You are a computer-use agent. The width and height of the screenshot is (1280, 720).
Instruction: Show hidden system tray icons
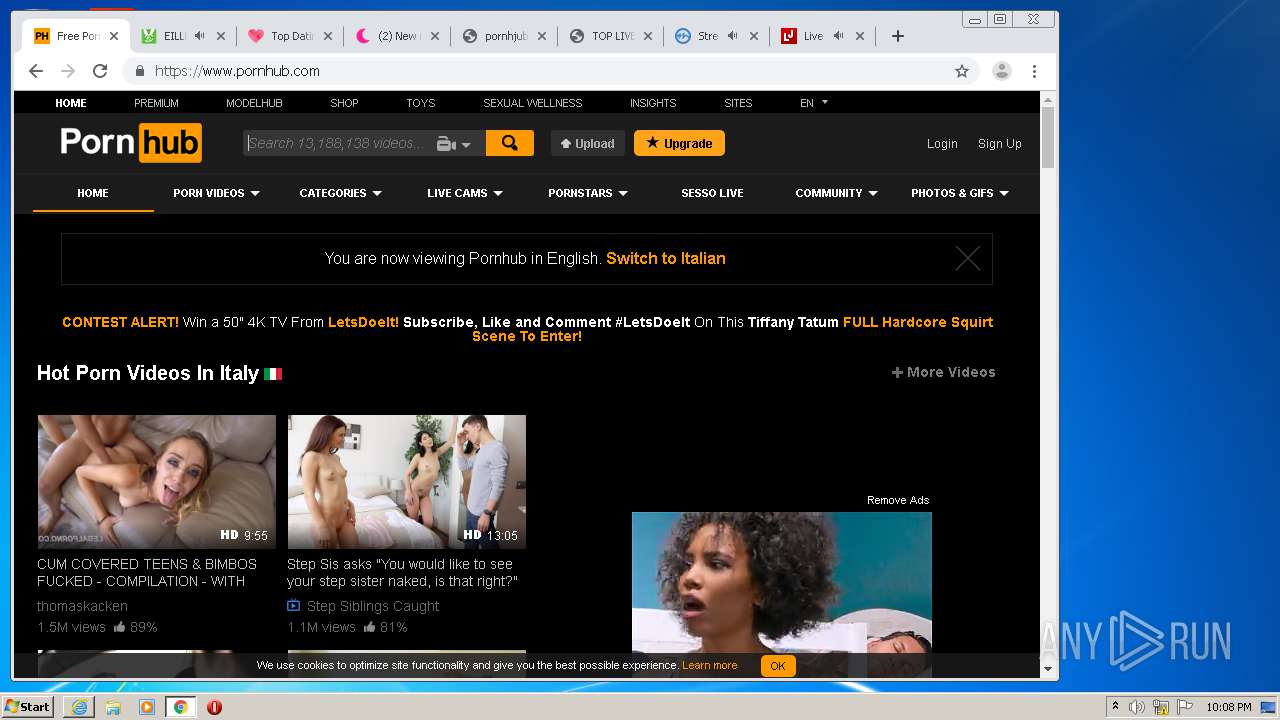[x=1115, y=707]
